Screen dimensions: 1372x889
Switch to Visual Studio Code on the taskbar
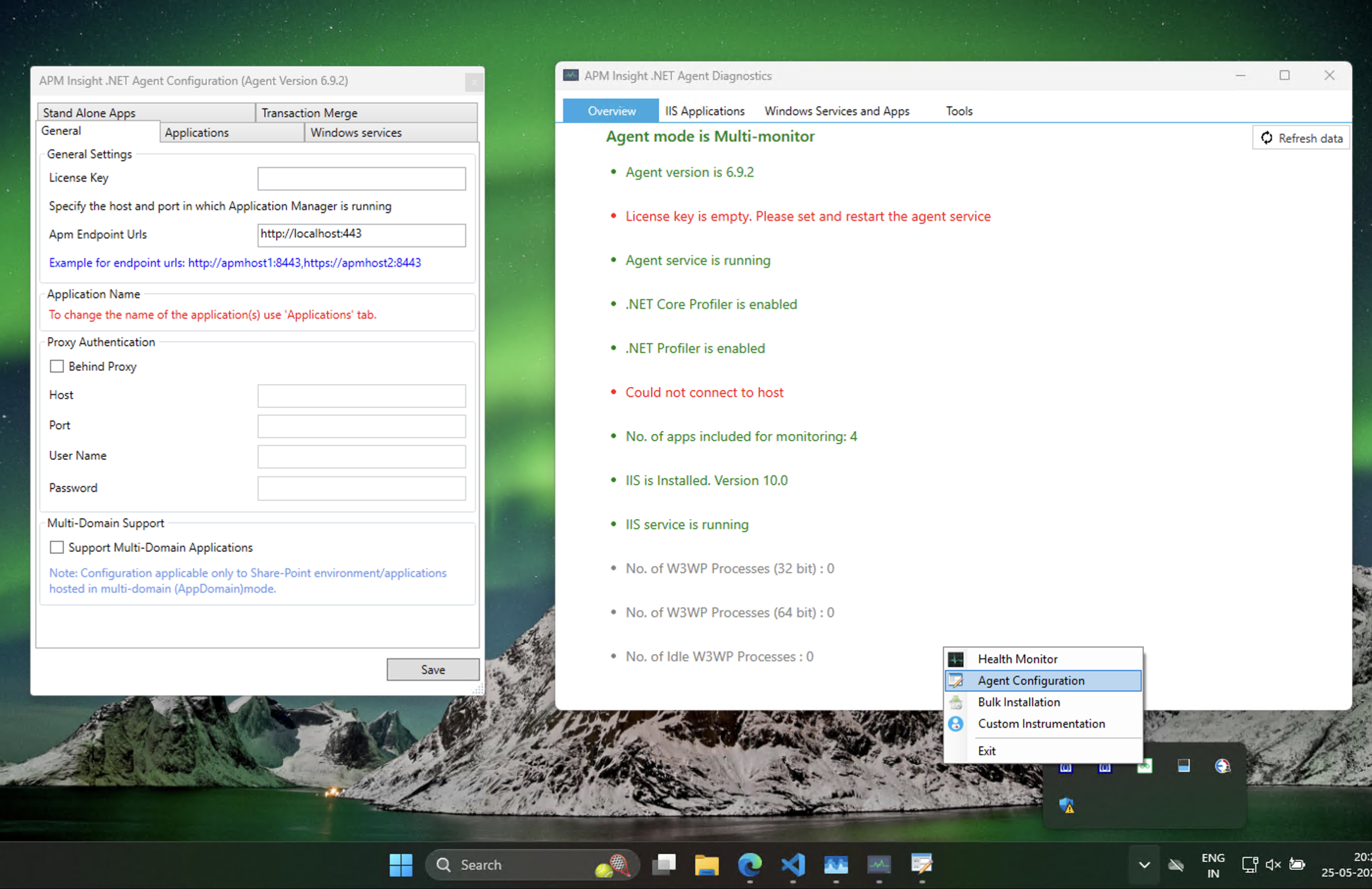[793, 865]
